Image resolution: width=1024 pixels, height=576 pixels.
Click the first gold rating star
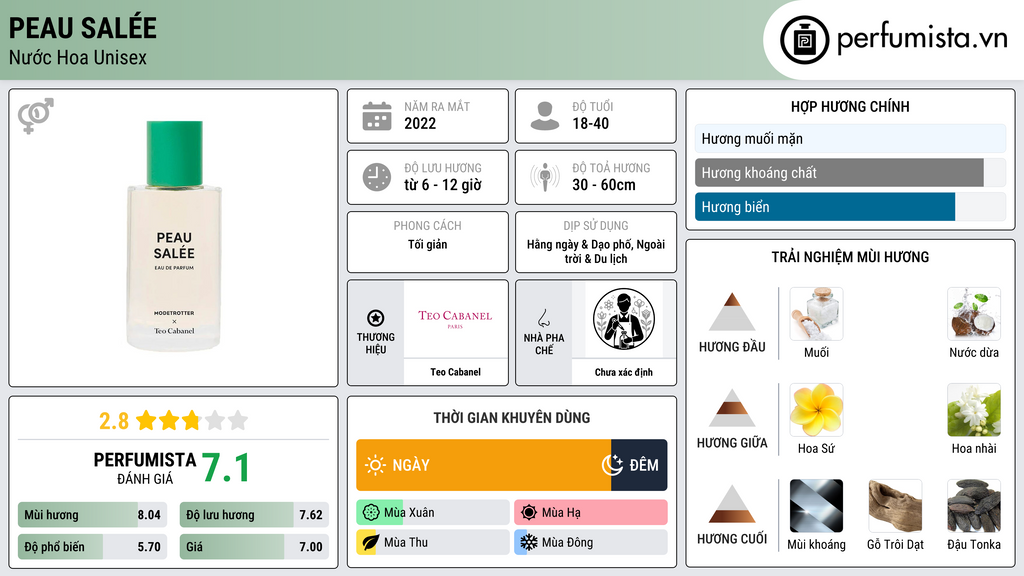point(146,421)
